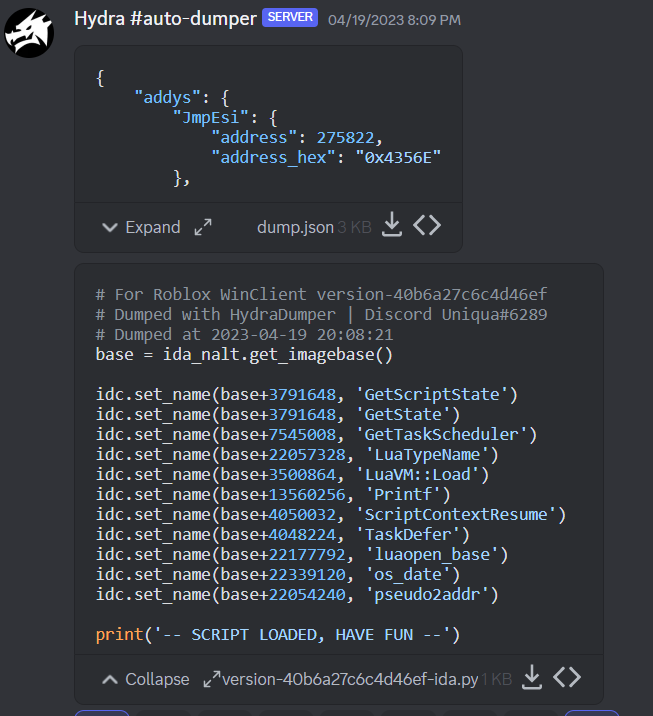The image size is (653, 716).
Task: Change language of the ida.py preview
Action: 567,677
